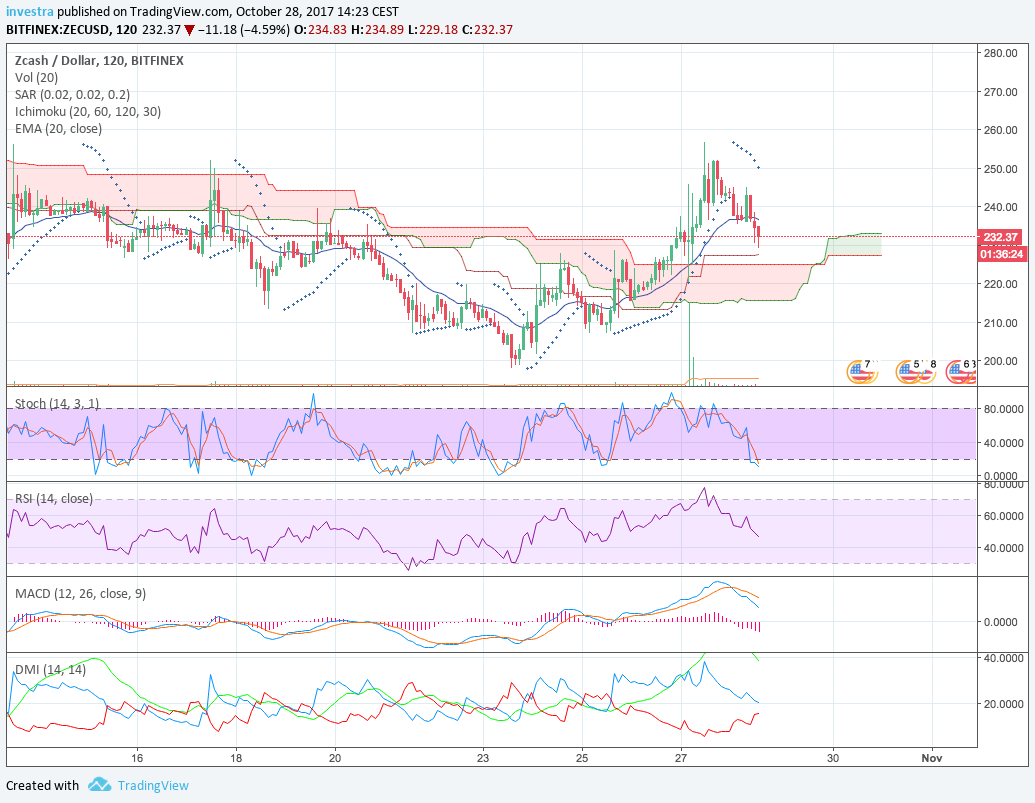
Task: Click the 220.00 price axis label
Action: click(x=1000, y=284)
